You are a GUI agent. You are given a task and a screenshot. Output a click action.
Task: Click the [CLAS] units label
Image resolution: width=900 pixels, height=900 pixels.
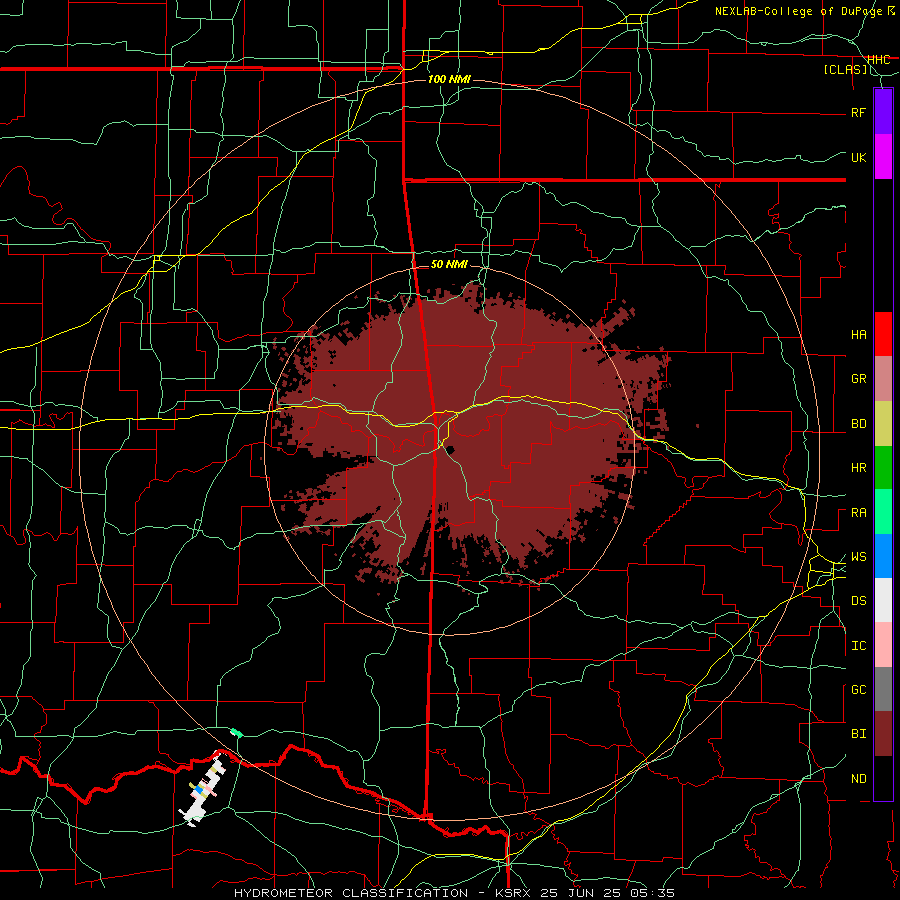click(846, 70)
